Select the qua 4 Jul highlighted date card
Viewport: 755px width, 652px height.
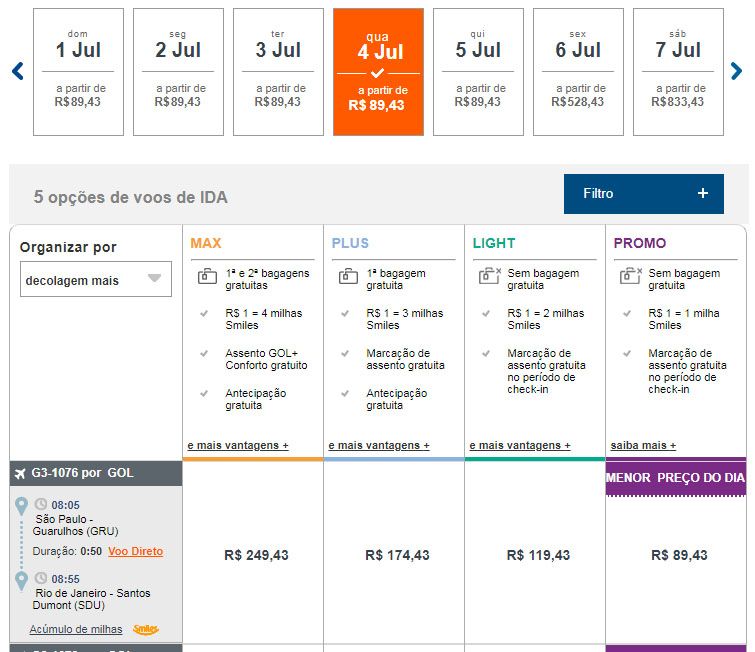click(378, 72)
